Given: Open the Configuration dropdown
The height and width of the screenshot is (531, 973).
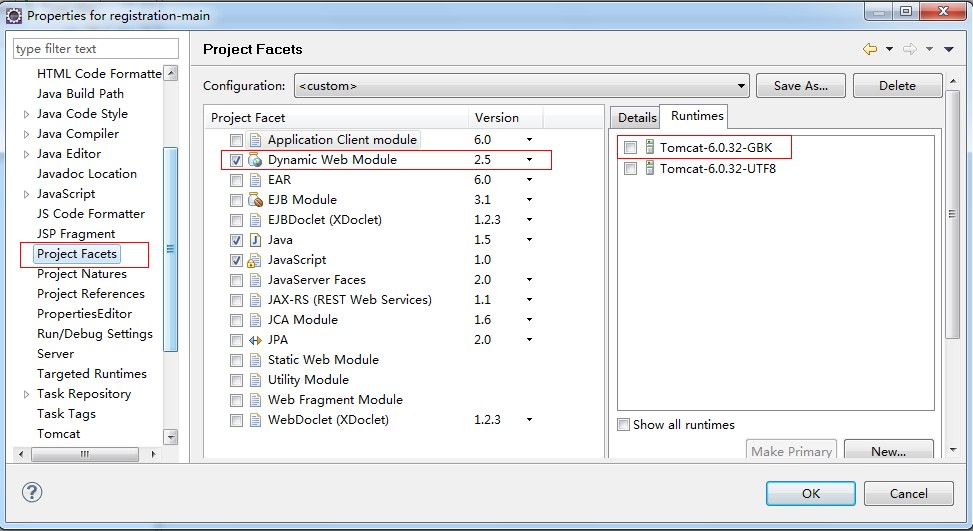Looking at the screenshot, I should pyautogui.click(x=521, y=86).
